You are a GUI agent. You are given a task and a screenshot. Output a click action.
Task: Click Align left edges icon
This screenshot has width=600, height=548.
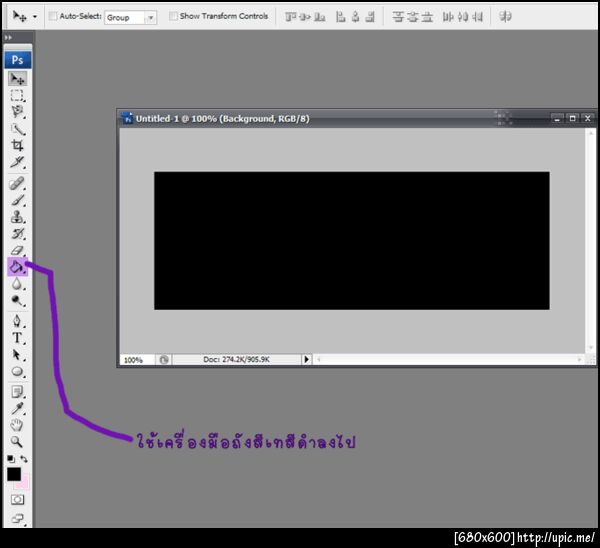(341, 17)
